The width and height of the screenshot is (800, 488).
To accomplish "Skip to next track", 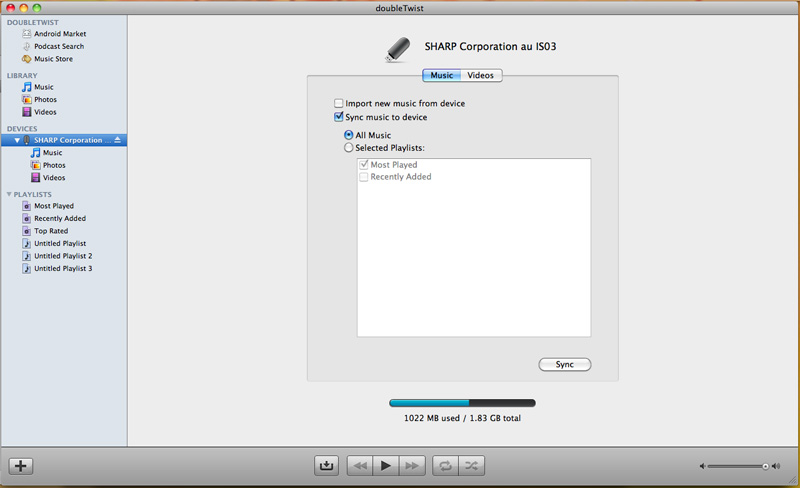I will [412, 466].
